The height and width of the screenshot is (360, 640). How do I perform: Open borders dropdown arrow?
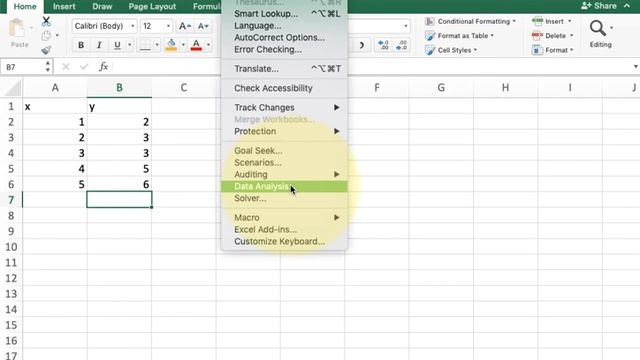click(157, 45)
